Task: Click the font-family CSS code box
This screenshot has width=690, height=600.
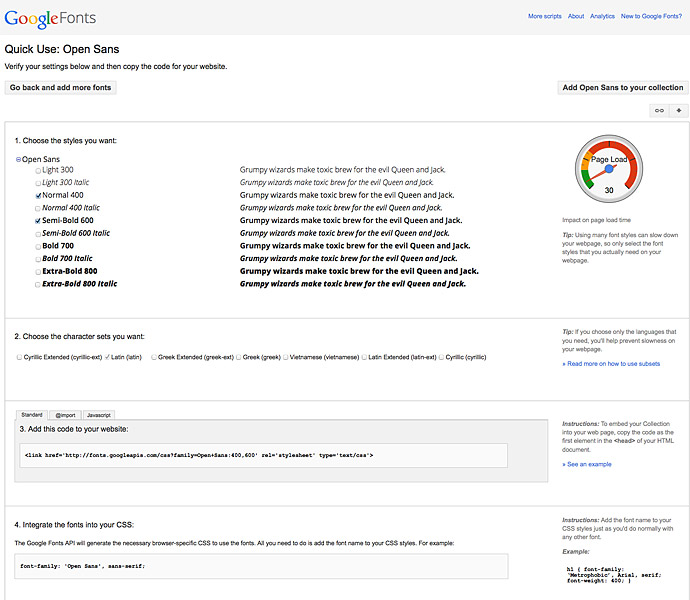Action: click(261, 566)
